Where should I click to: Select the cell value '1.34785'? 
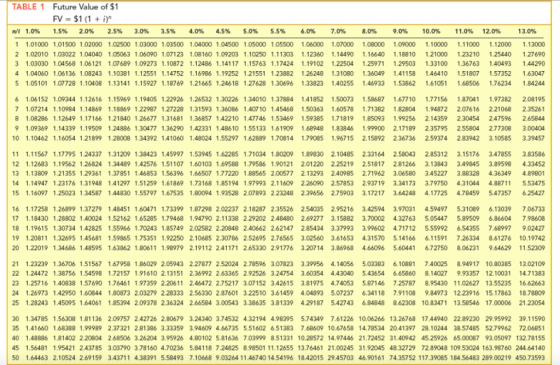[x=37, y=318]
